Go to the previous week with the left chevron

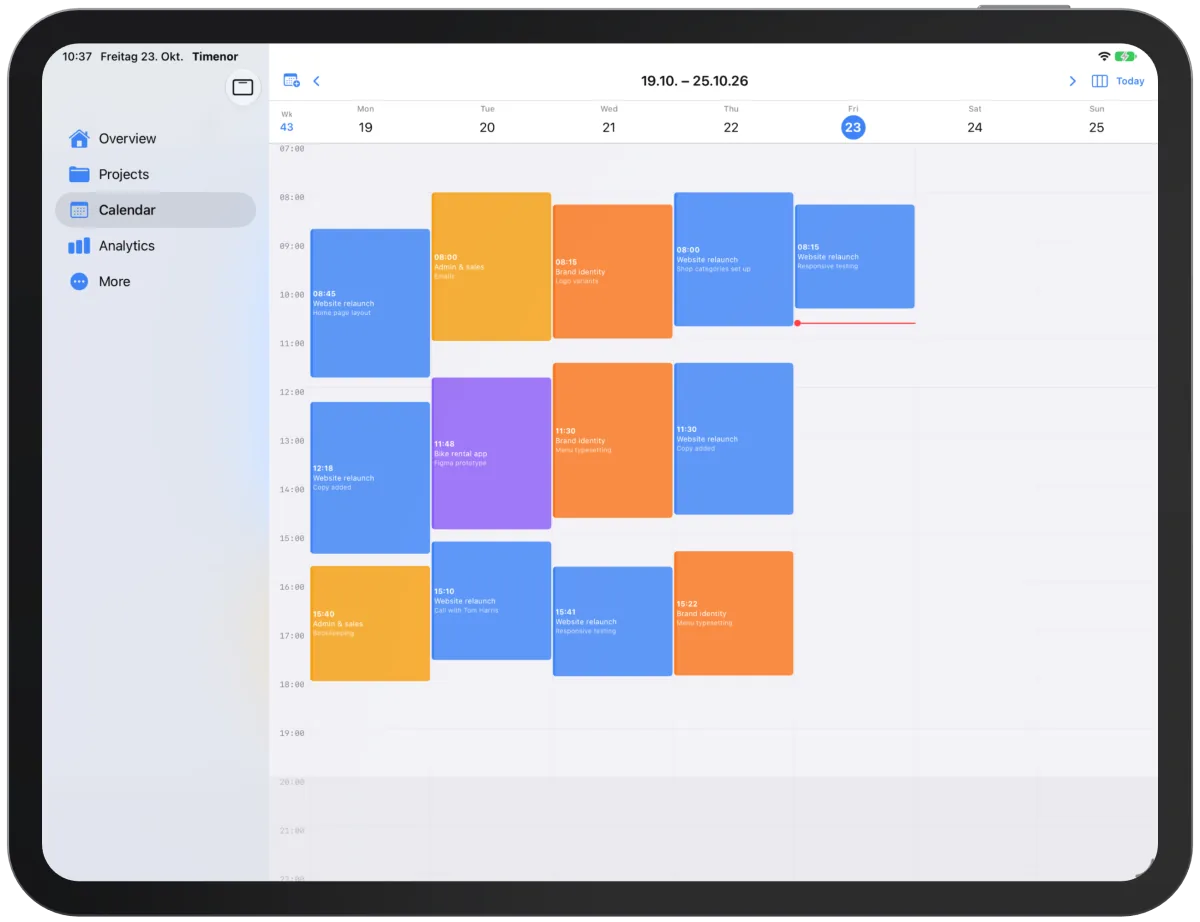[316, 81]
